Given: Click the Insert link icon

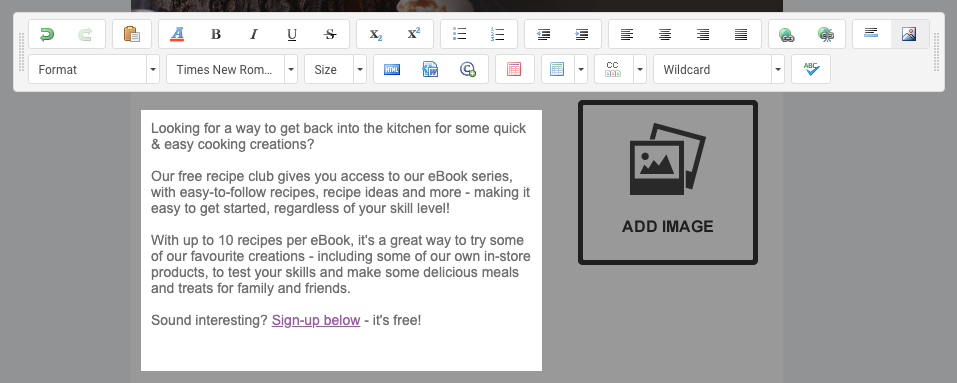Looking at the screenshot, I should [x=787, y=34].
